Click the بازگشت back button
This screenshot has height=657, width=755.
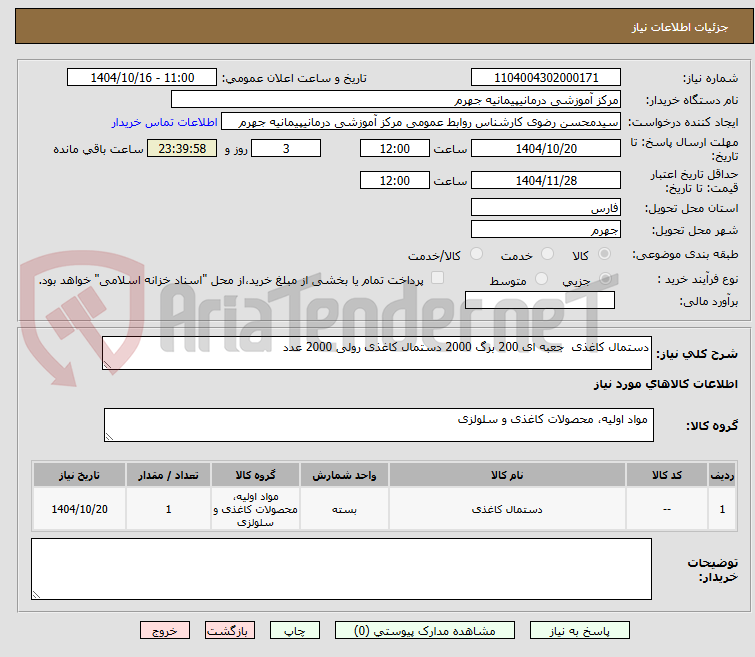(230, 631)
